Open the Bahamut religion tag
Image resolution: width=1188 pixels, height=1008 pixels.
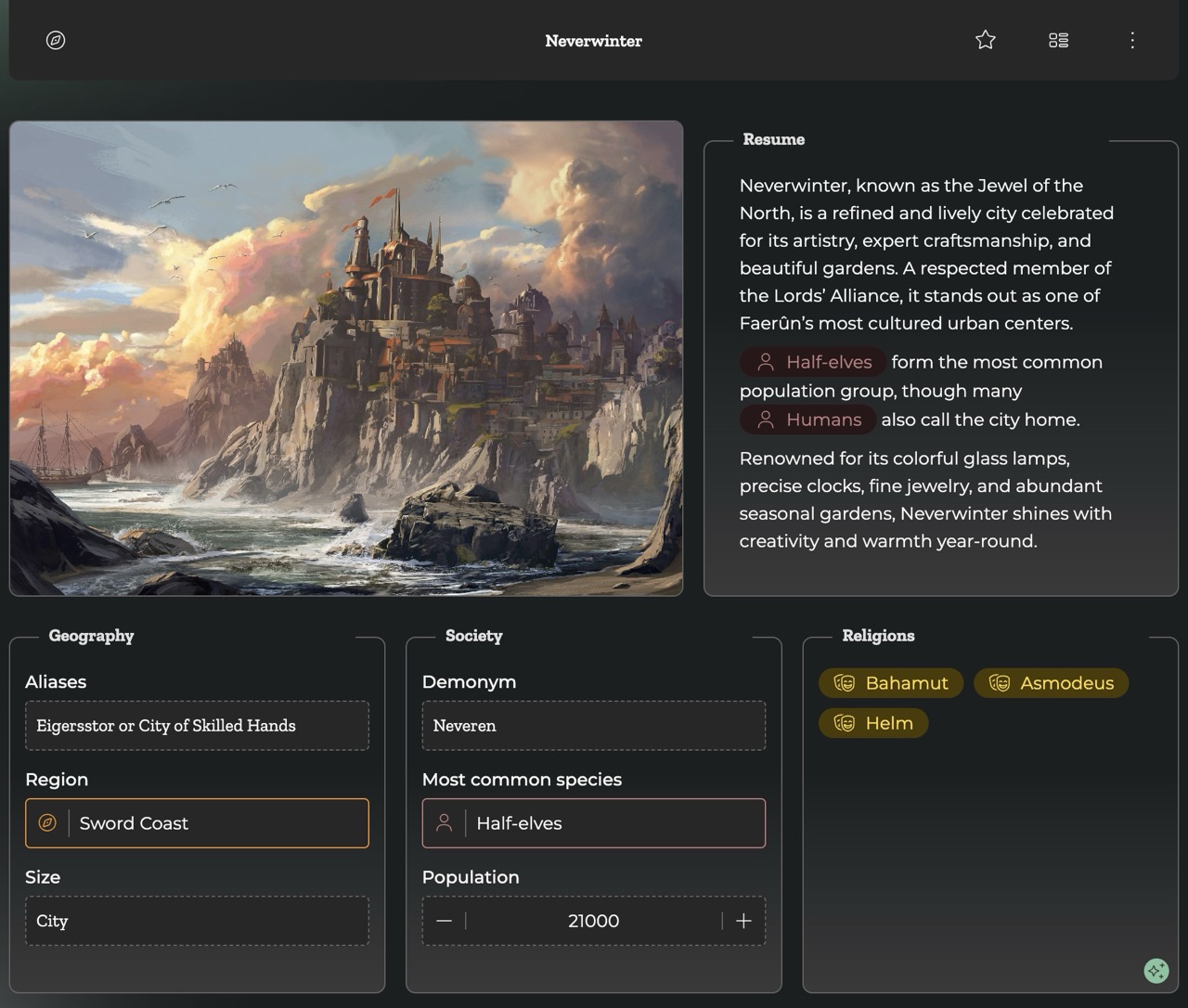click(x=891, y=683)
